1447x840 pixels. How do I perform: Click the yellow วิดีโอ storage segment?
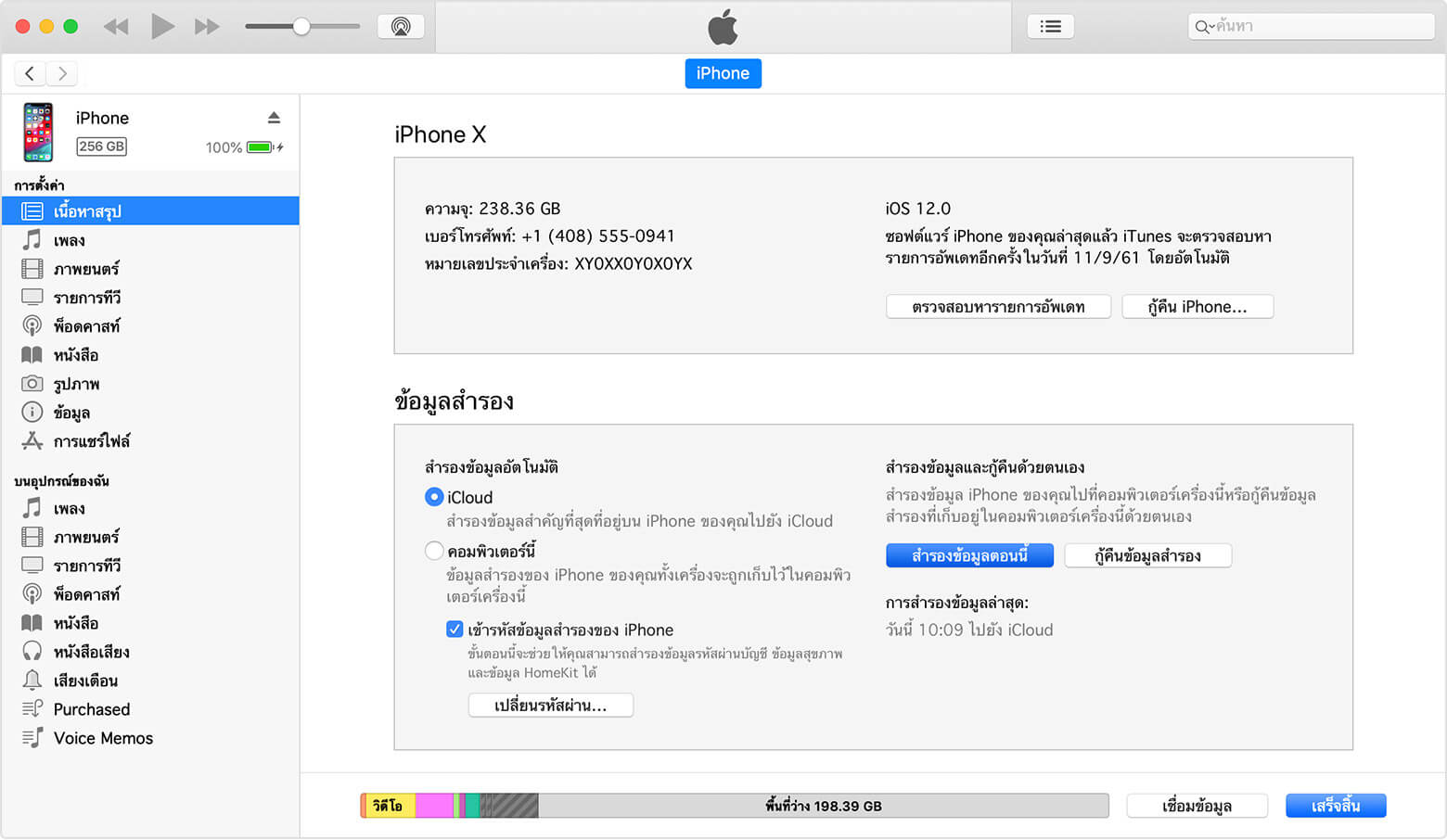[390, 806]
